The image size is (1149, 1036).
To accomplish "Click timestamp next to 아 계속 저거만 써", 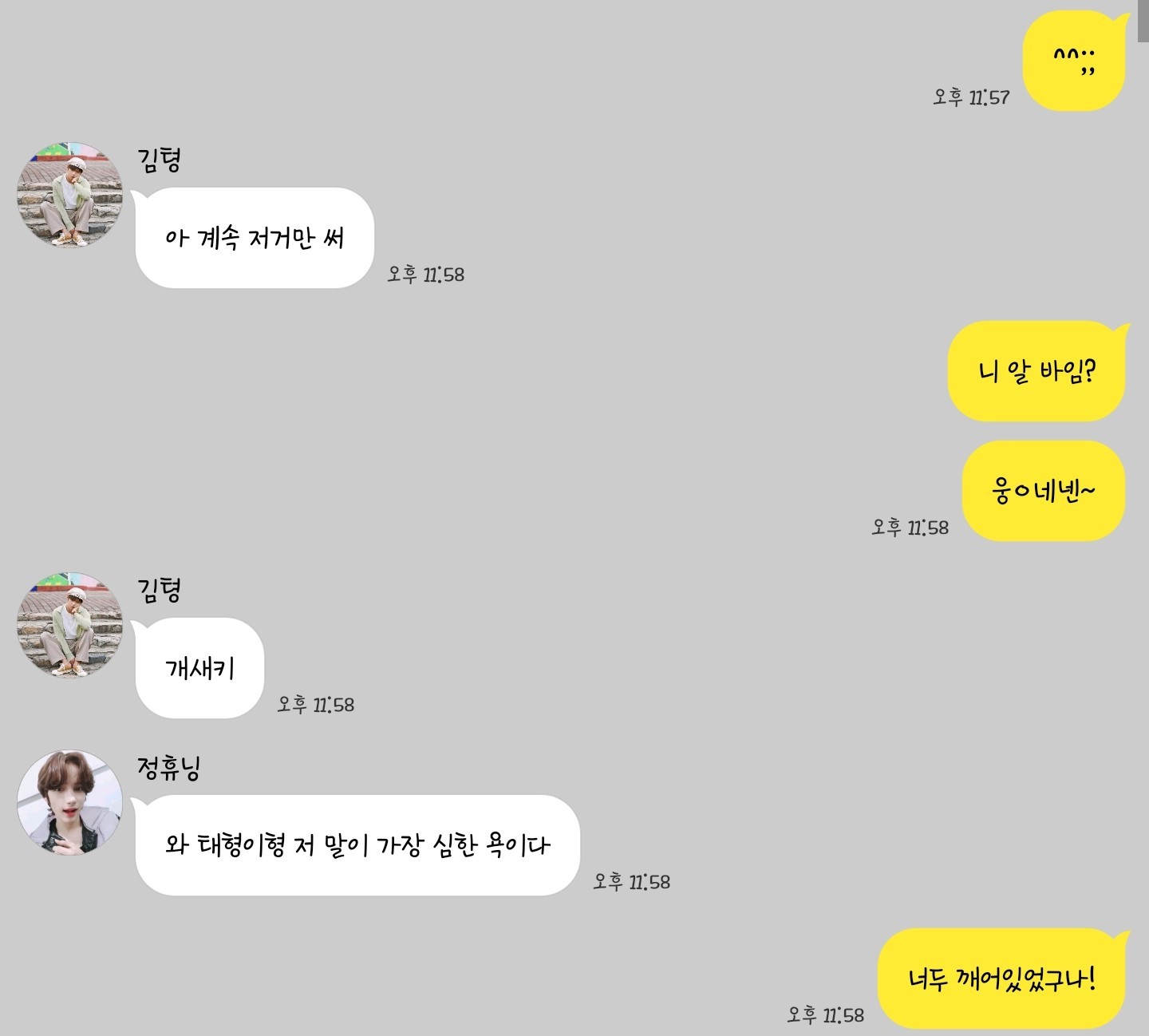I will (426, 275).
